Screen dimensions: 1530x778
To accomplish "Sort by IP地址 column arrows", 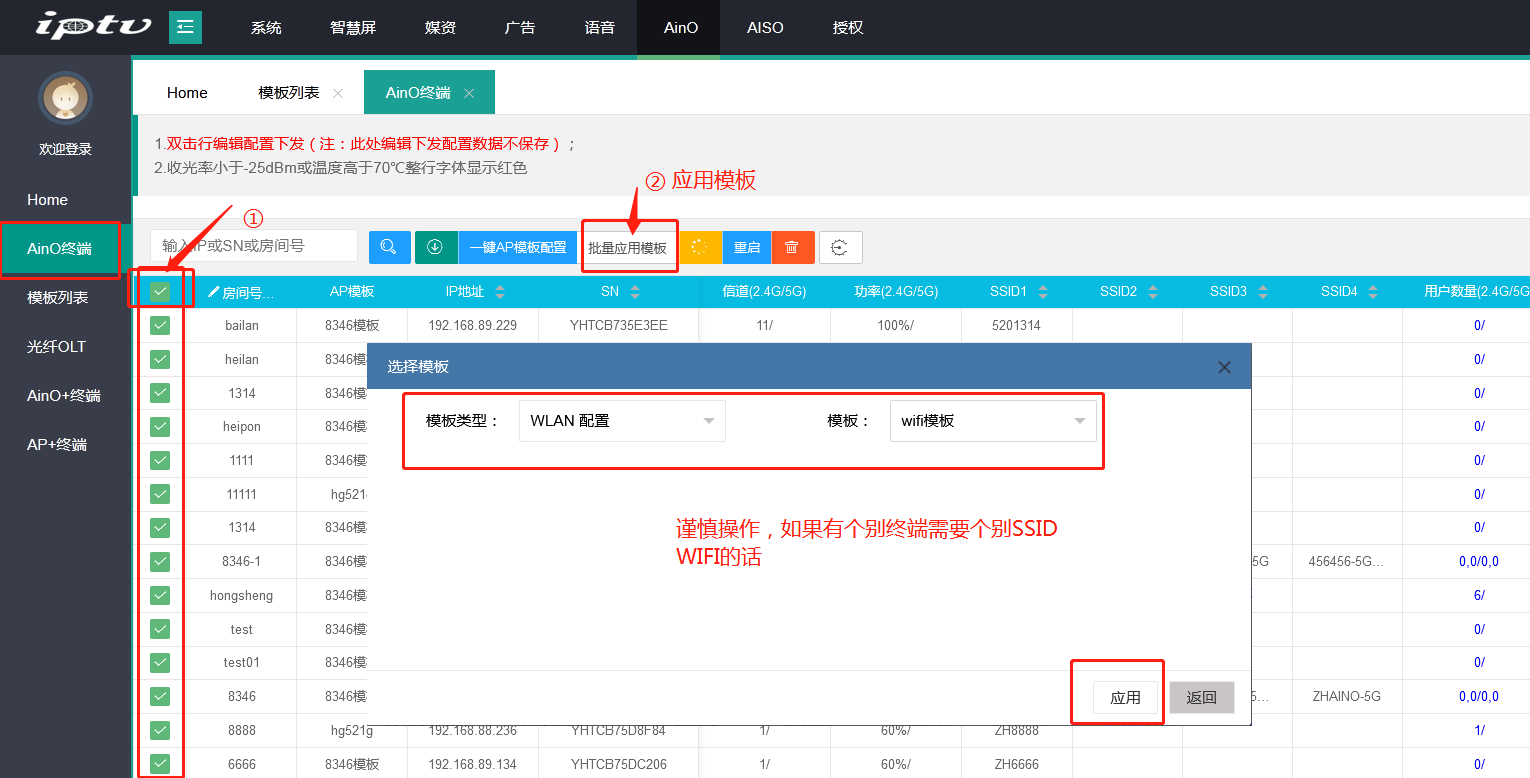I will tap(500, 292).
